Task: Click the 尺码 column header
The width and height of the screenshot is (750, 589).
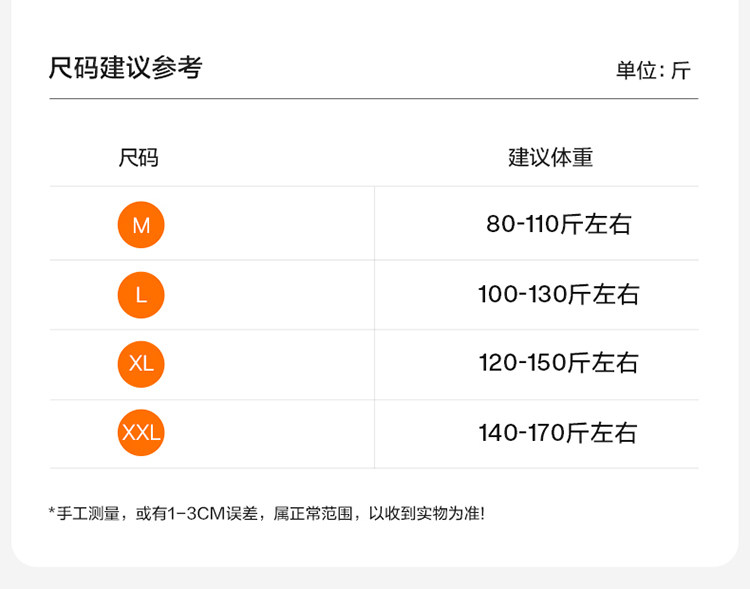Action: [139, 158]
